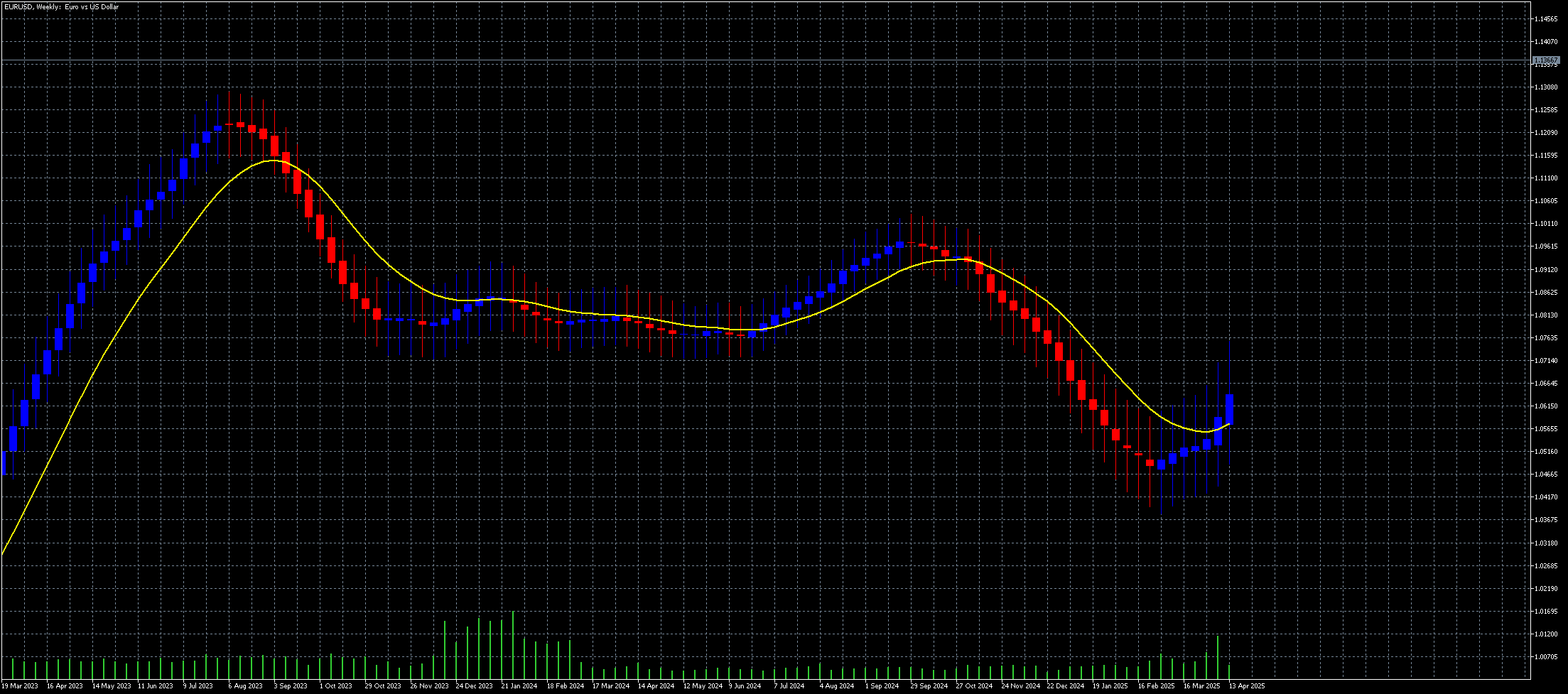Click the 29 Sep 2024 date label

[929, 687]
